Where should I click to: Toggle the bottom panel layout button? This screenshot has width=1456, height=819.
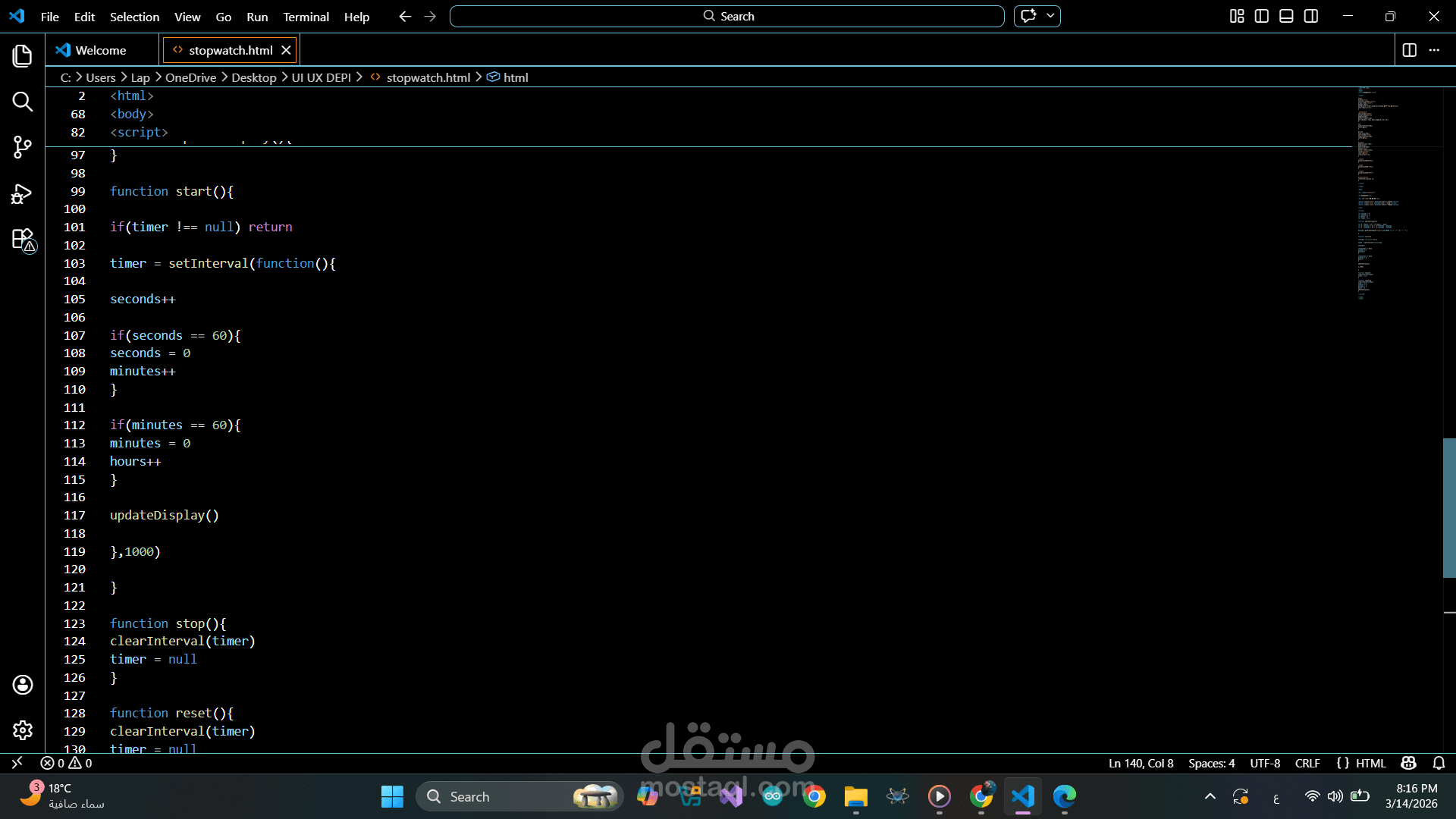[x=1286, y=16]
